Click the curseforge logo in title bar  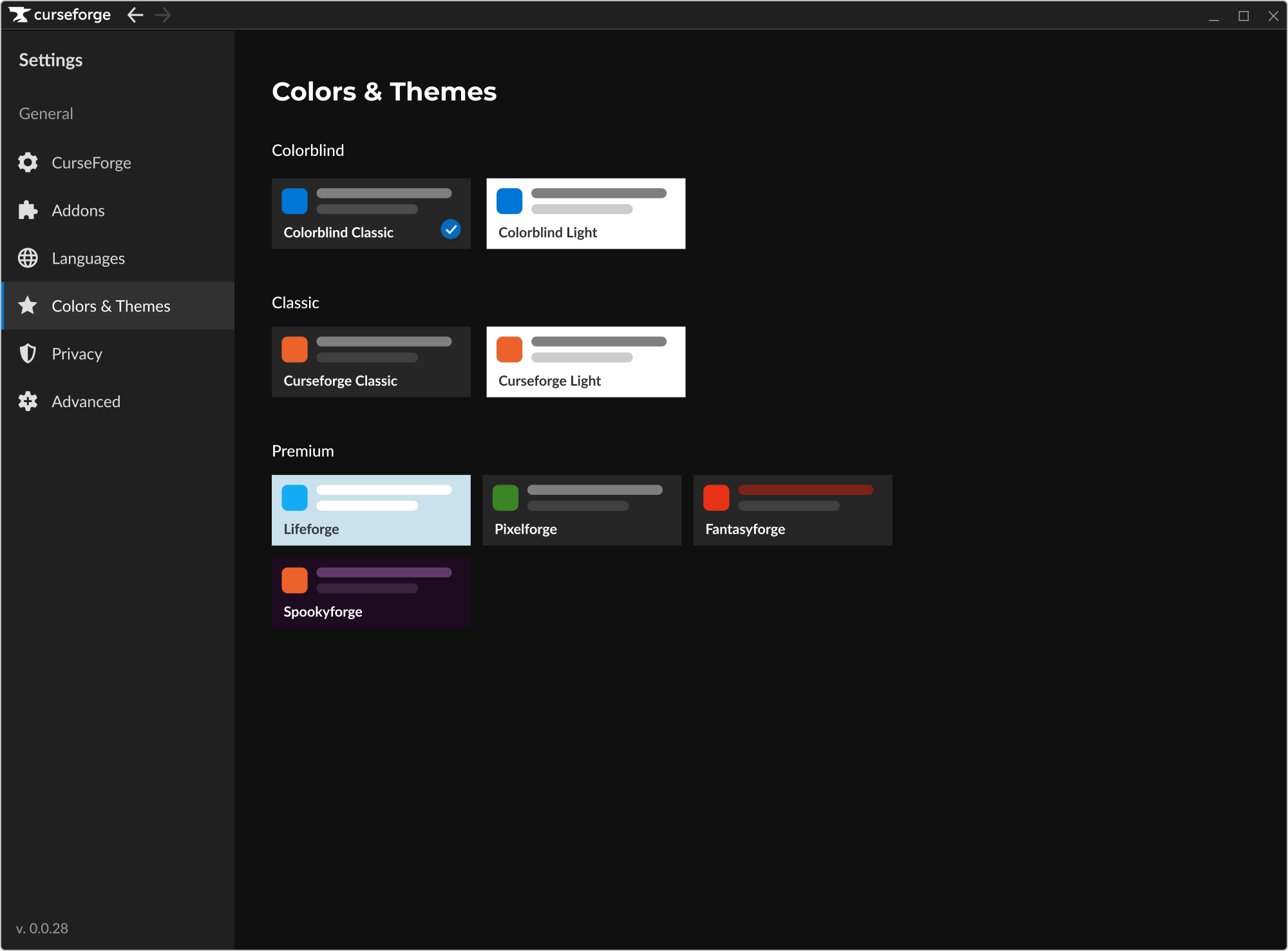click(x=59, y=15)
